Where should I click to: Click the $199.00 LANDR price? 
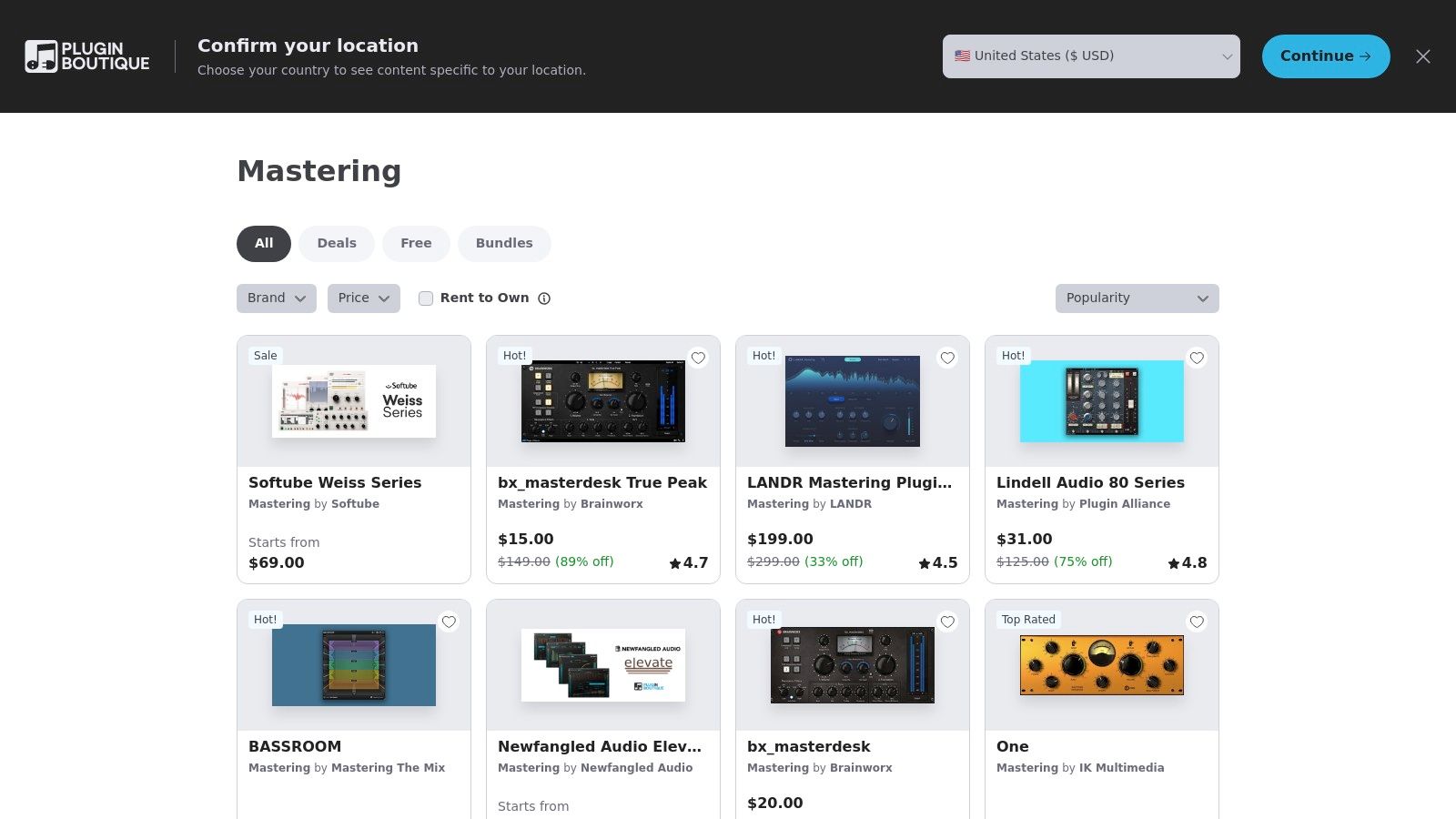coord(780,539)
